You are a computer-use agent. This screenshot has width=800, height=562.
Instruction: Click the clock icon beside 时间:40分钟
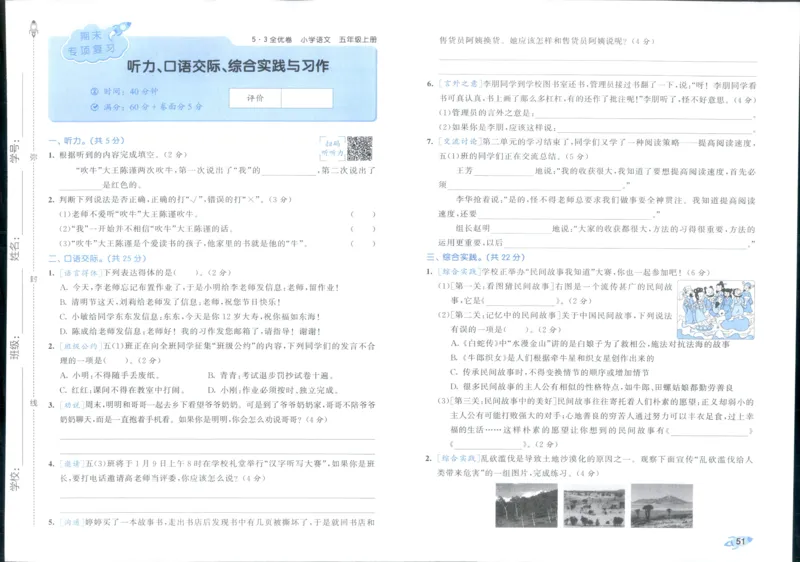click(x=94, y=91)
